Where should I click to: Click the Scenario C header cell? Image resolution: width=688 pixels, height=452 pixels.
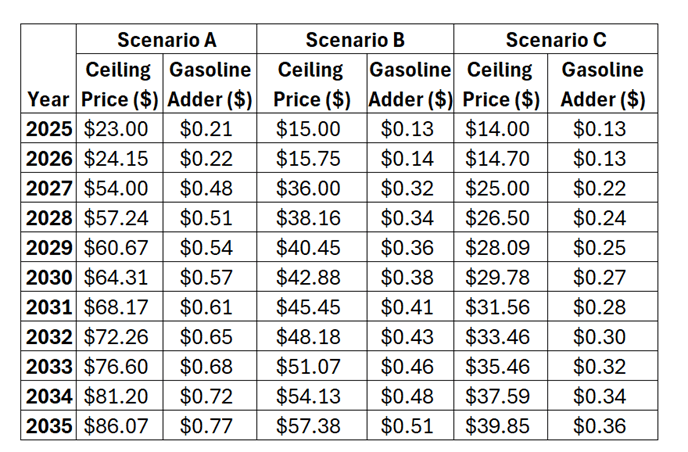coord(555,40)
